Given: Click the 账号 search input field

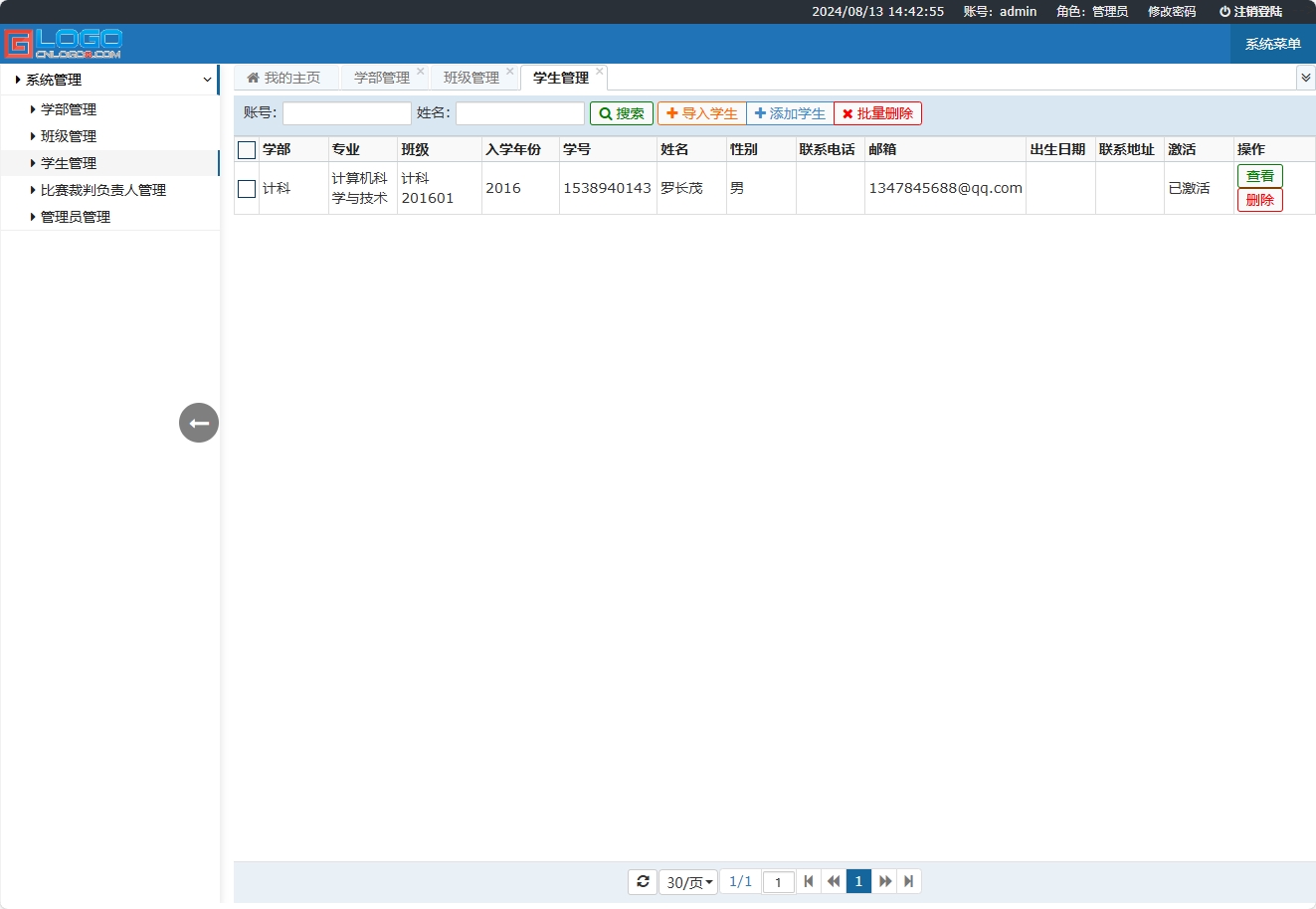Looking at the screenshot, I should (x=345, y=112).
